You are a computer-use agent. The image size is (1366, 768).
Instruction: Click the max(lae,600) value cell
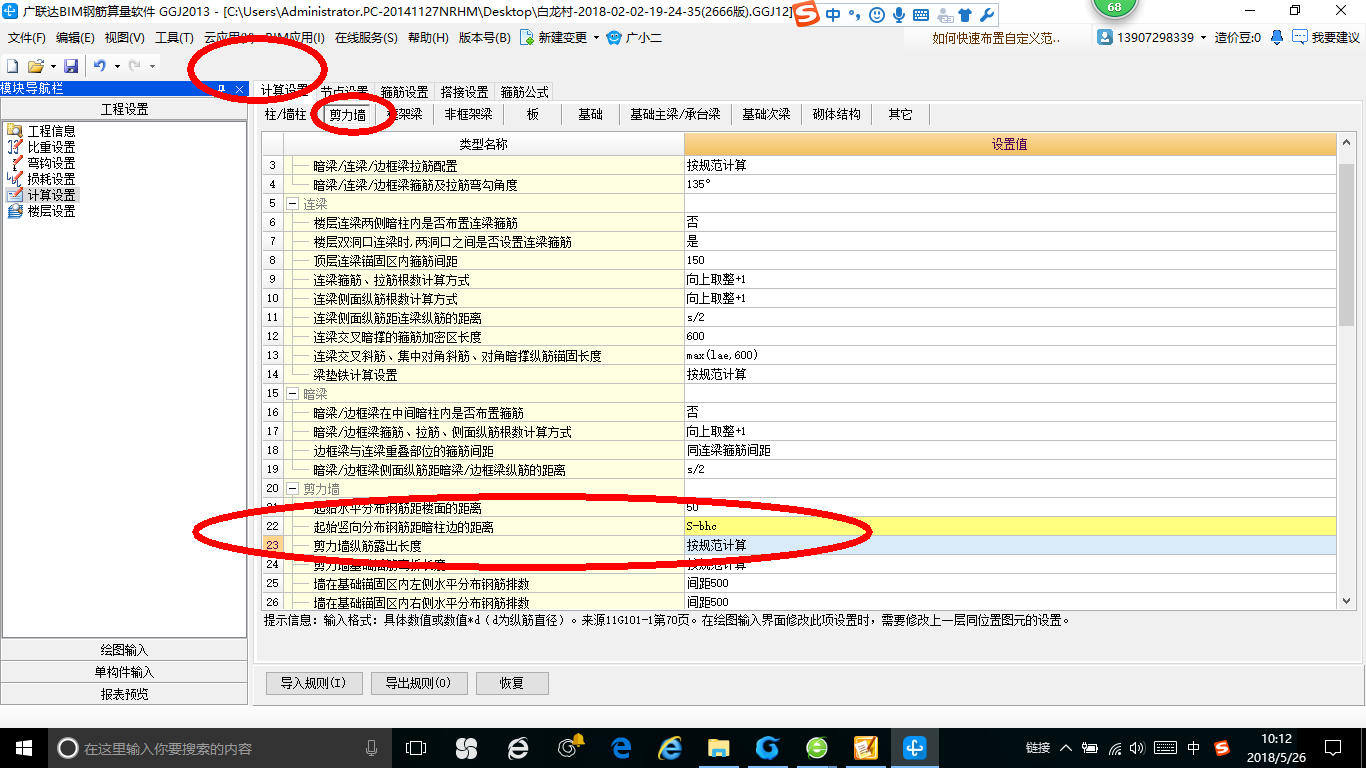point(1010,355)
